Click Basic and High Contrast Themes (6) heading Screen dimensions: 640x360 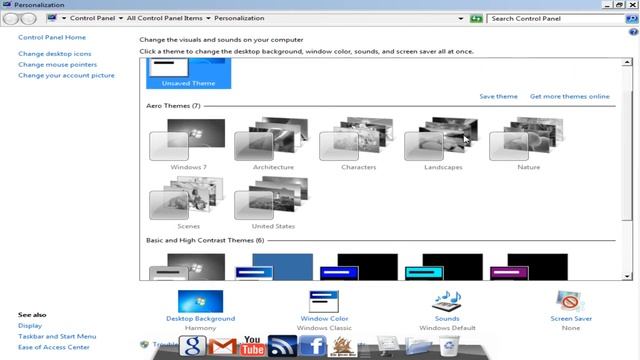205,240
